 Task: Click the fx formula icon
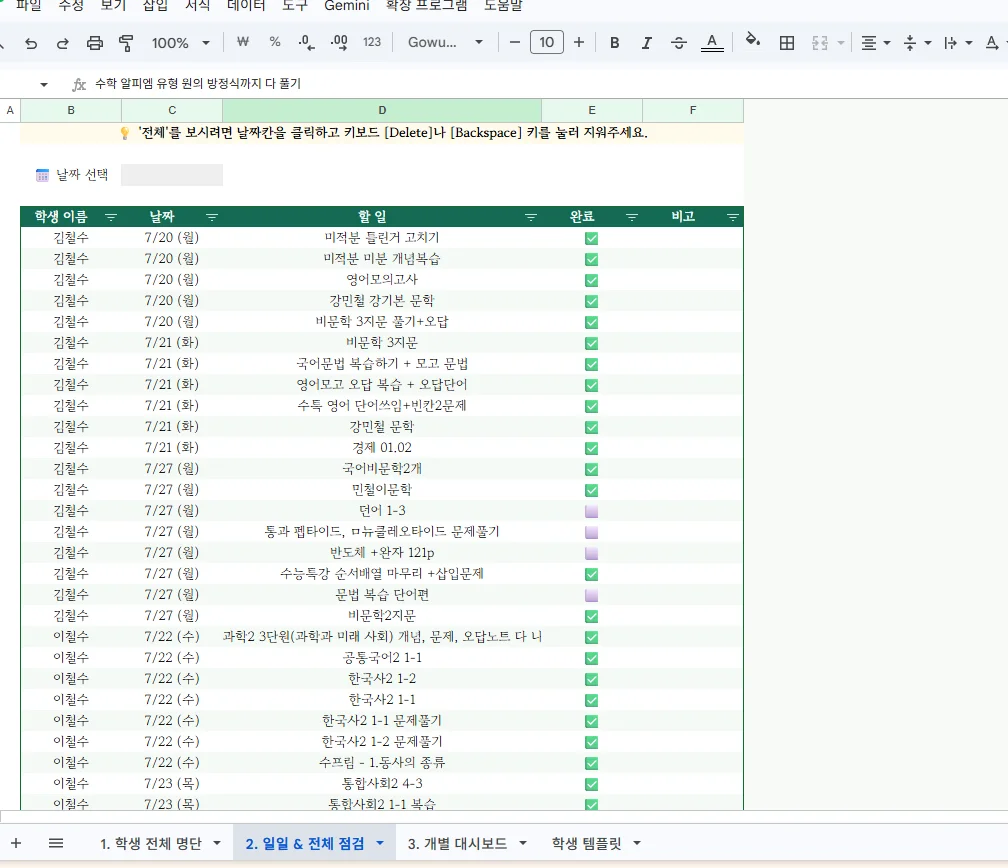tap(78, 84)
